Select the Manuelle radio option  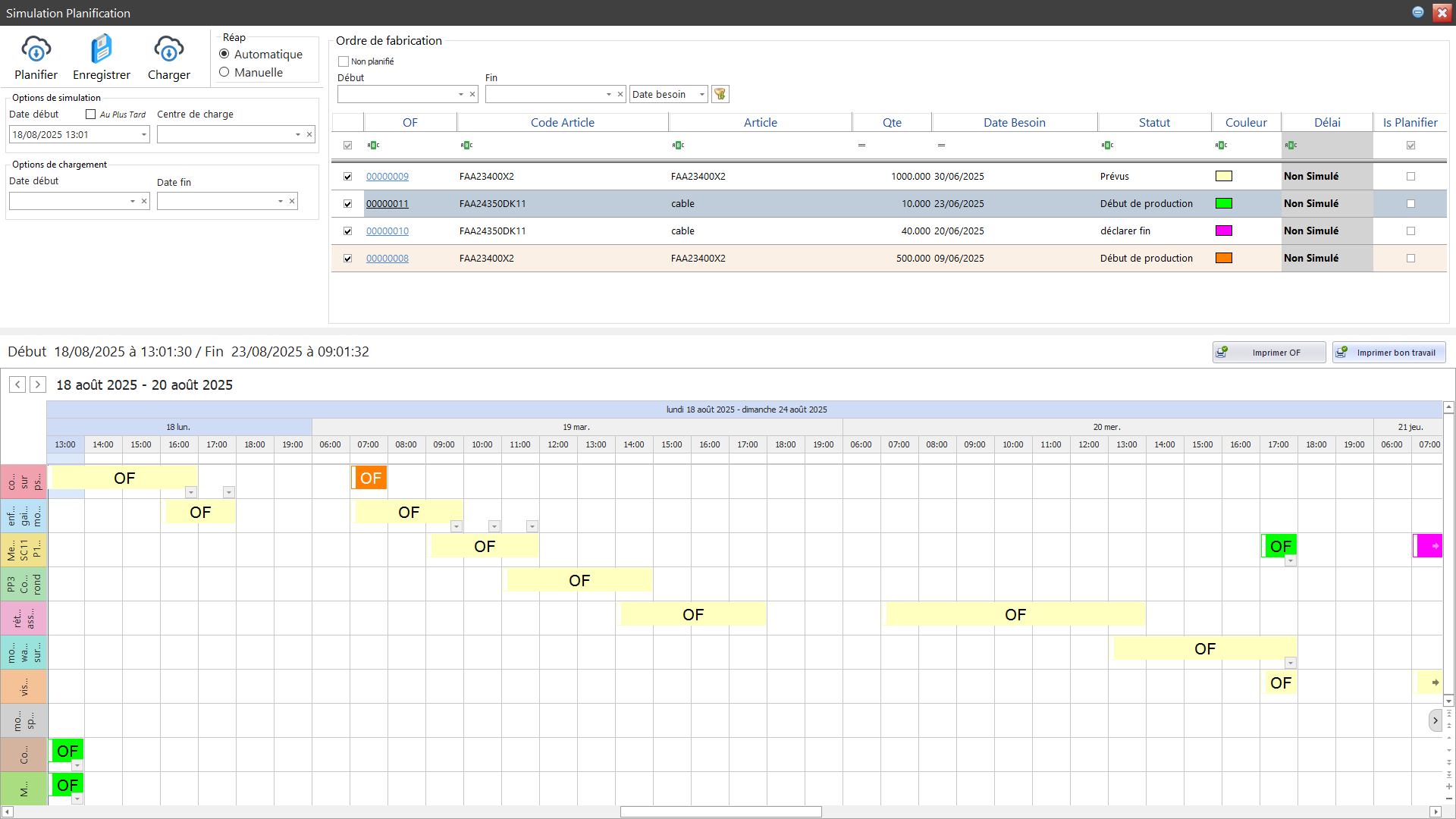click(224, 72)
